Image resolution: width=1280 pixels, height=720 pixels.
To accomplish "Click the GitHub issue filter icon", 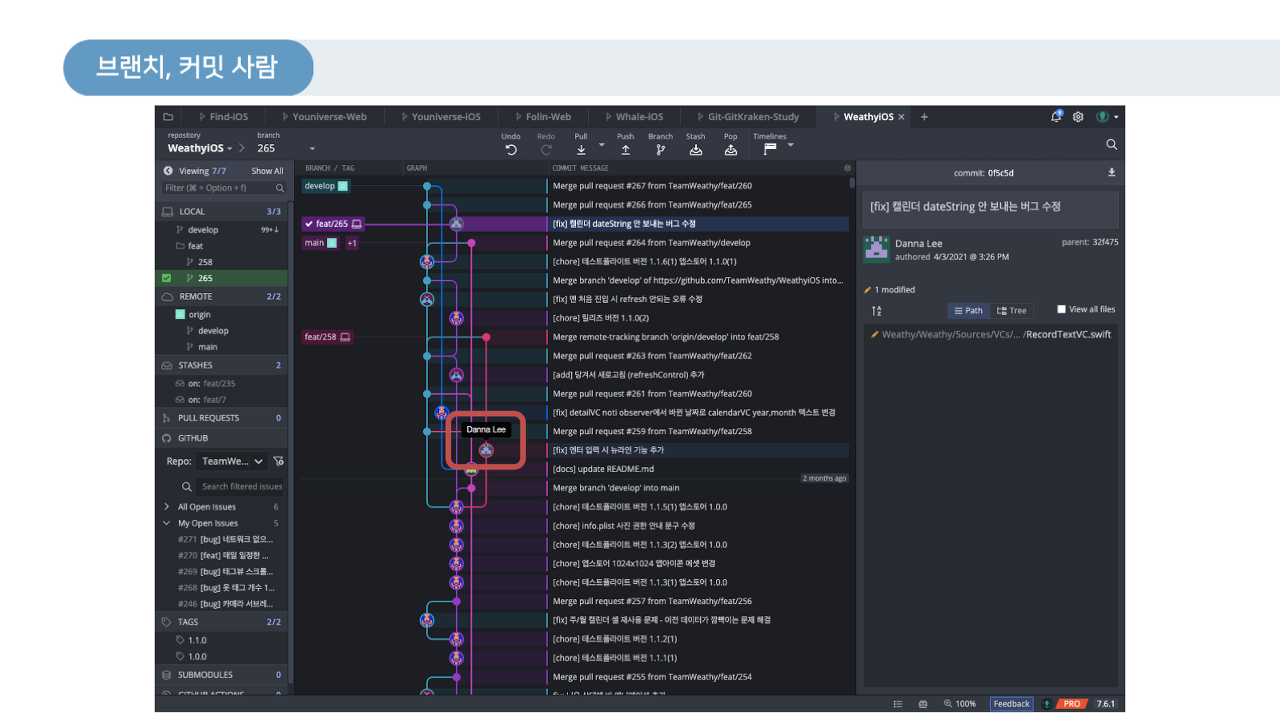I will (278, 461).
